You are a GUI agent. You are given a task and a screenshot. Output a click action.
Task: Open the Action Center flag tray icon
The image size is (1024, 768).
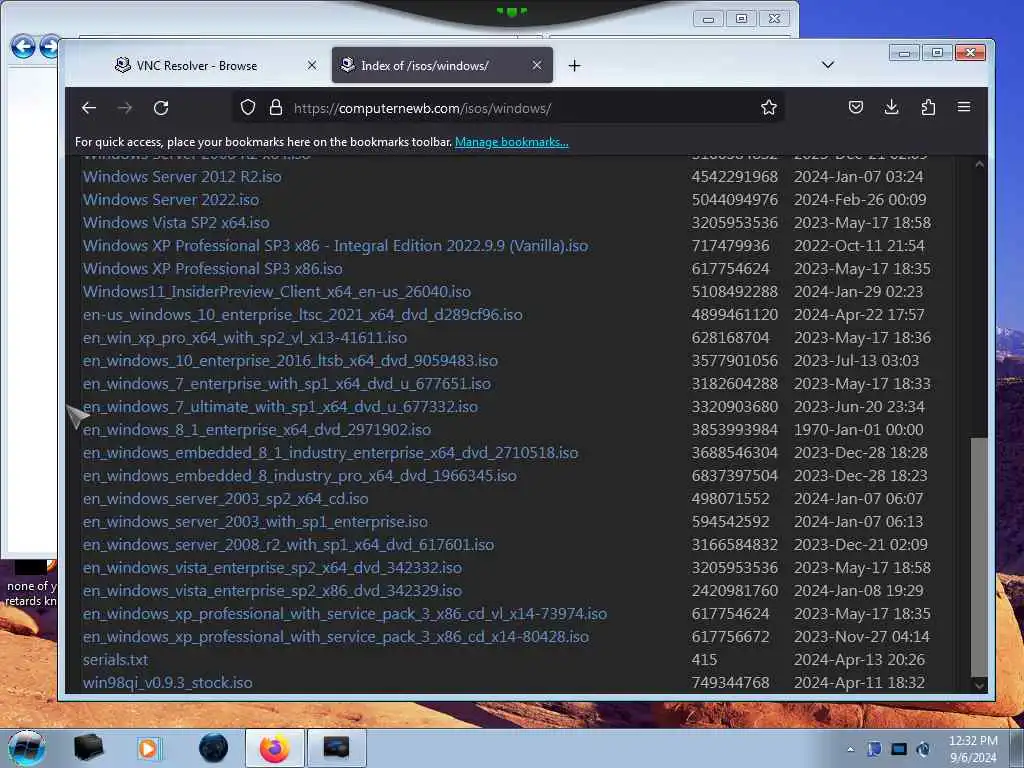[875, 749]
